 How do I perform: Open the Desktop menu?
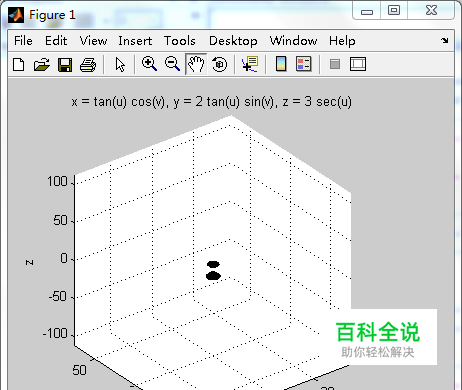(x=233, y=41)
